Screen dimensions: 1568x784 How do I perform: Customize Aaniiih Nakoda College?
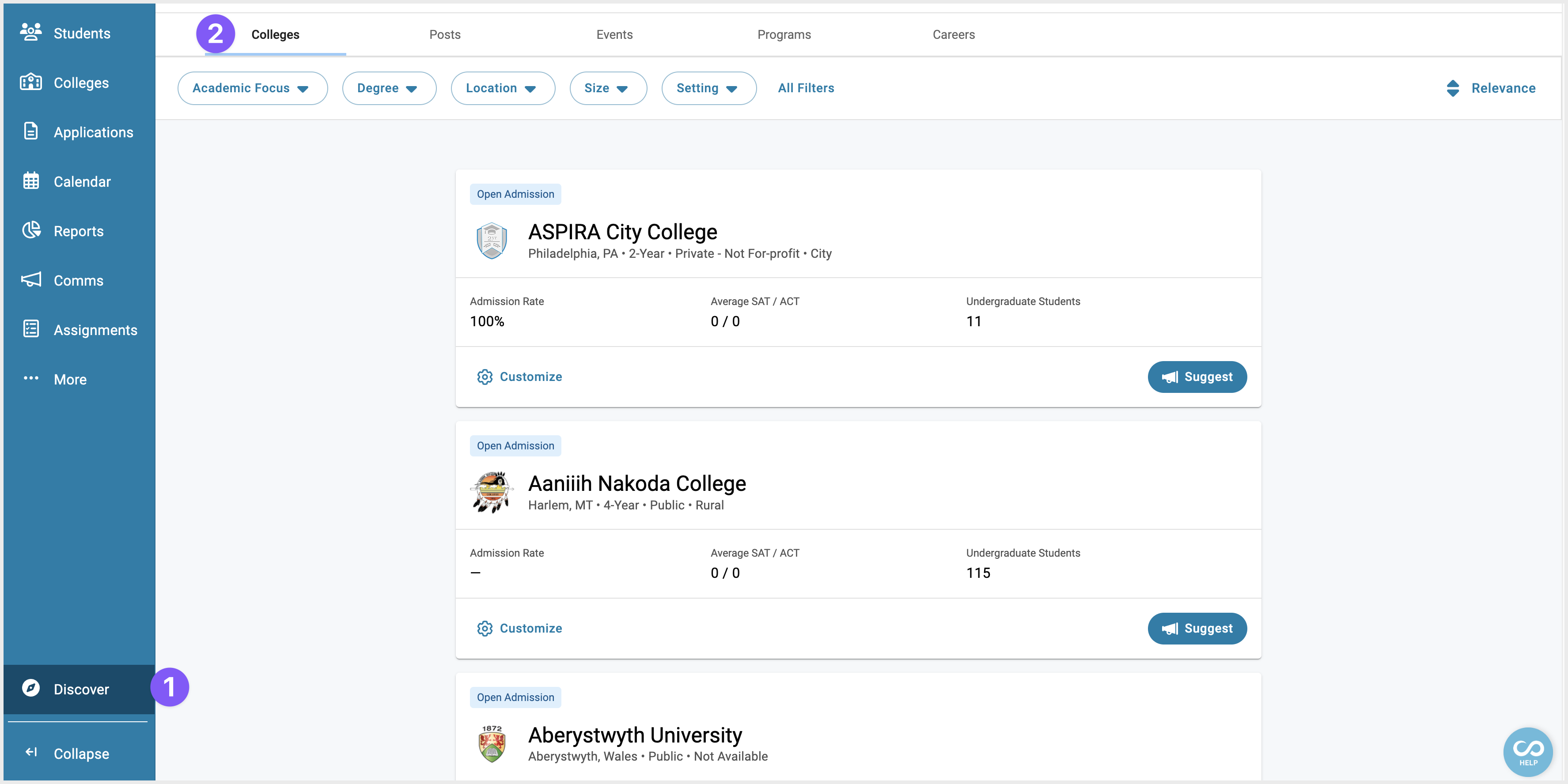tap(519, 628)
